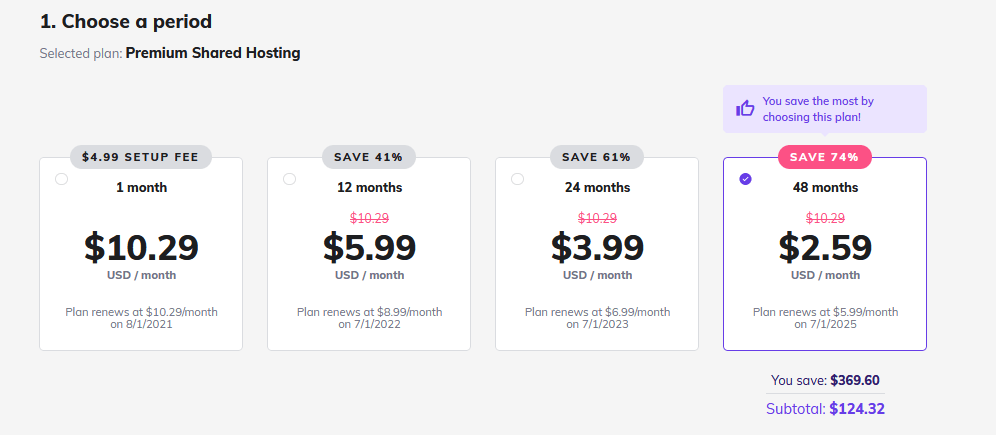
Task: Click the You save $369.60 amount
Action: coord(855,380)
